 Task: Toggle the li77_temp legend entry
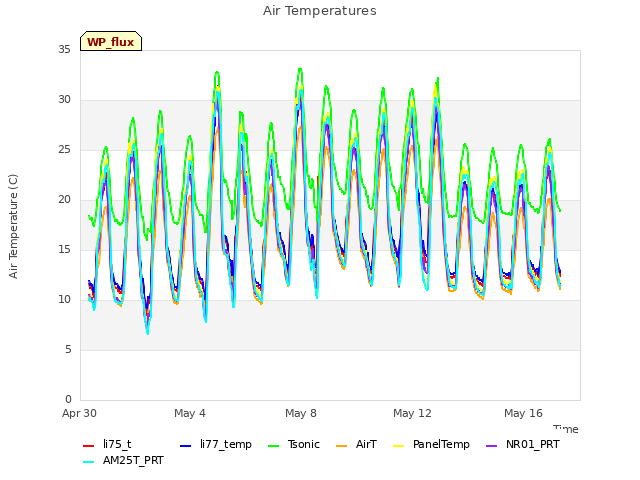pos(216,444)
